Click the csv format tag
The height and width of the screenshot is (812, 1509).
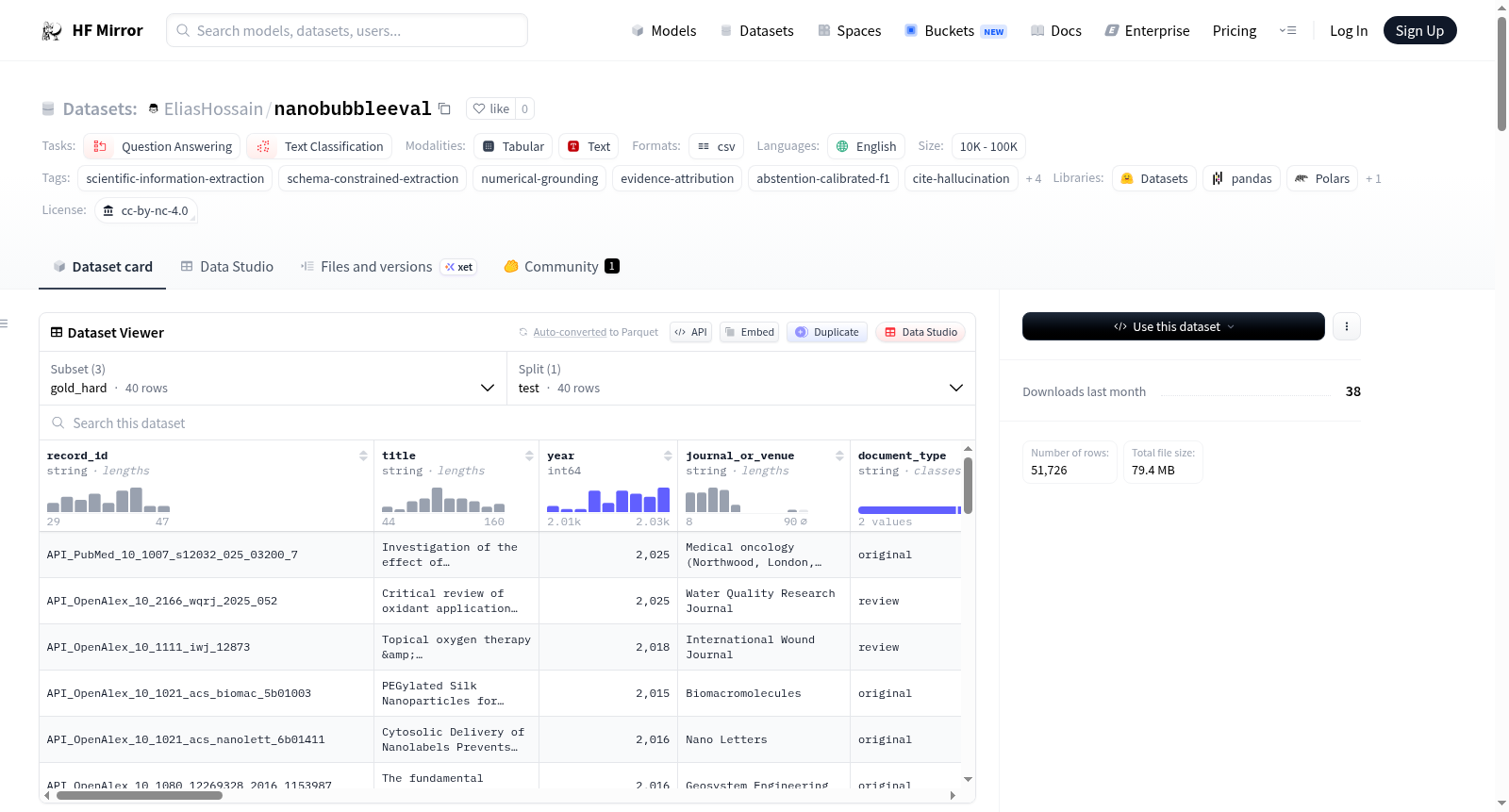pyautogui.click(x=717, y=146)
